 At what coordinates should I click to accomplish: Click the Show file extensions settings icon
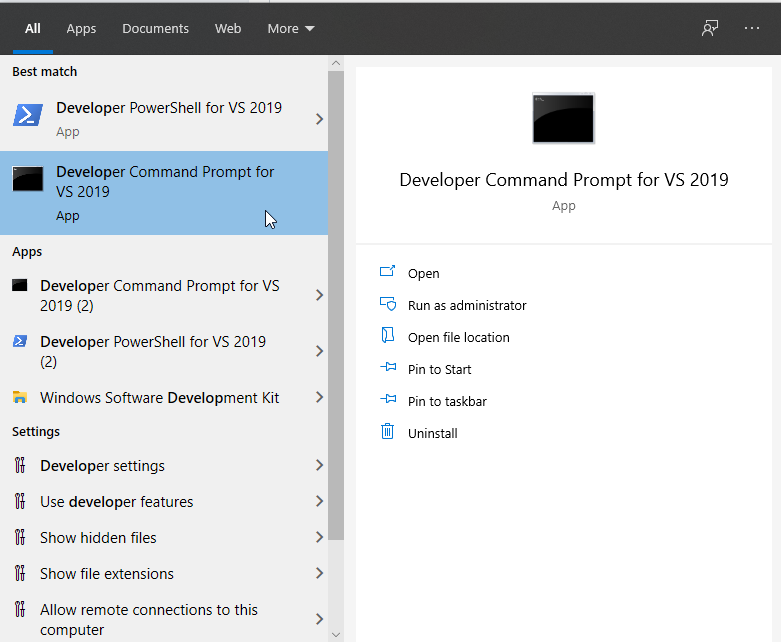tap(19, 573)
